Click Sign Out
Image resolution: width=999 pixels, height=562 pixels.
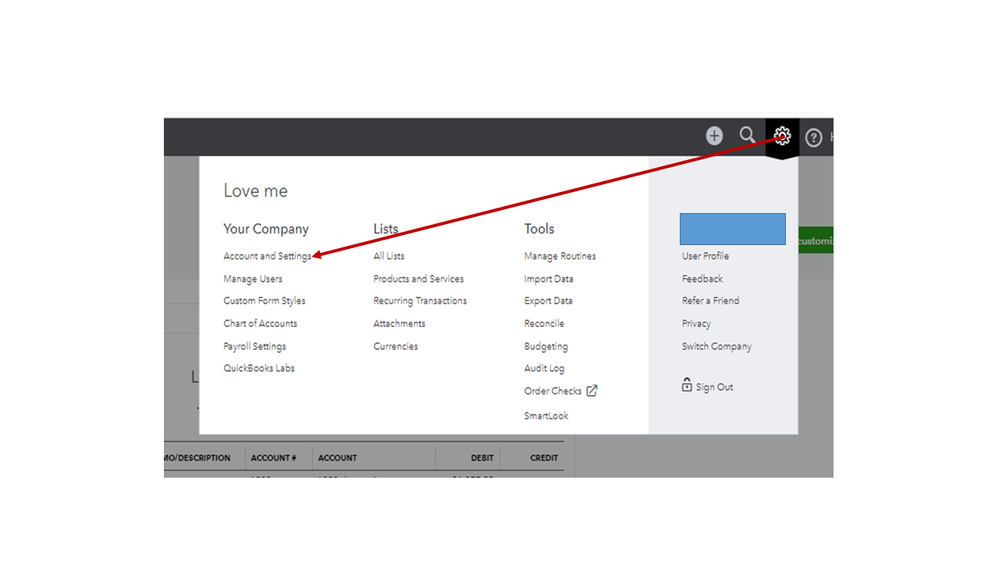tap(714, 387)
